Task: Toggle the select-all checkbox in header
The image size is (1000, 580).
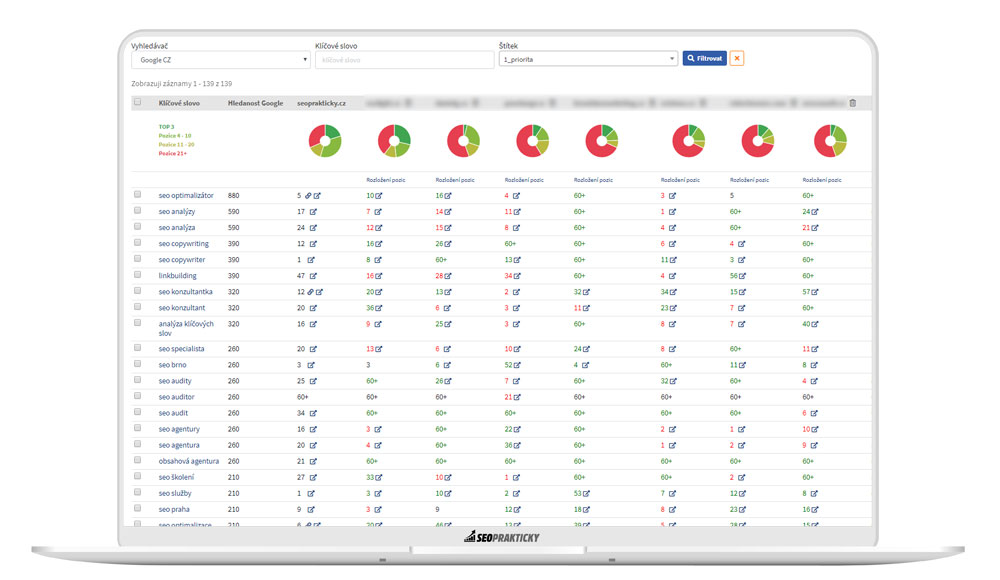Action: click(137, 102)
